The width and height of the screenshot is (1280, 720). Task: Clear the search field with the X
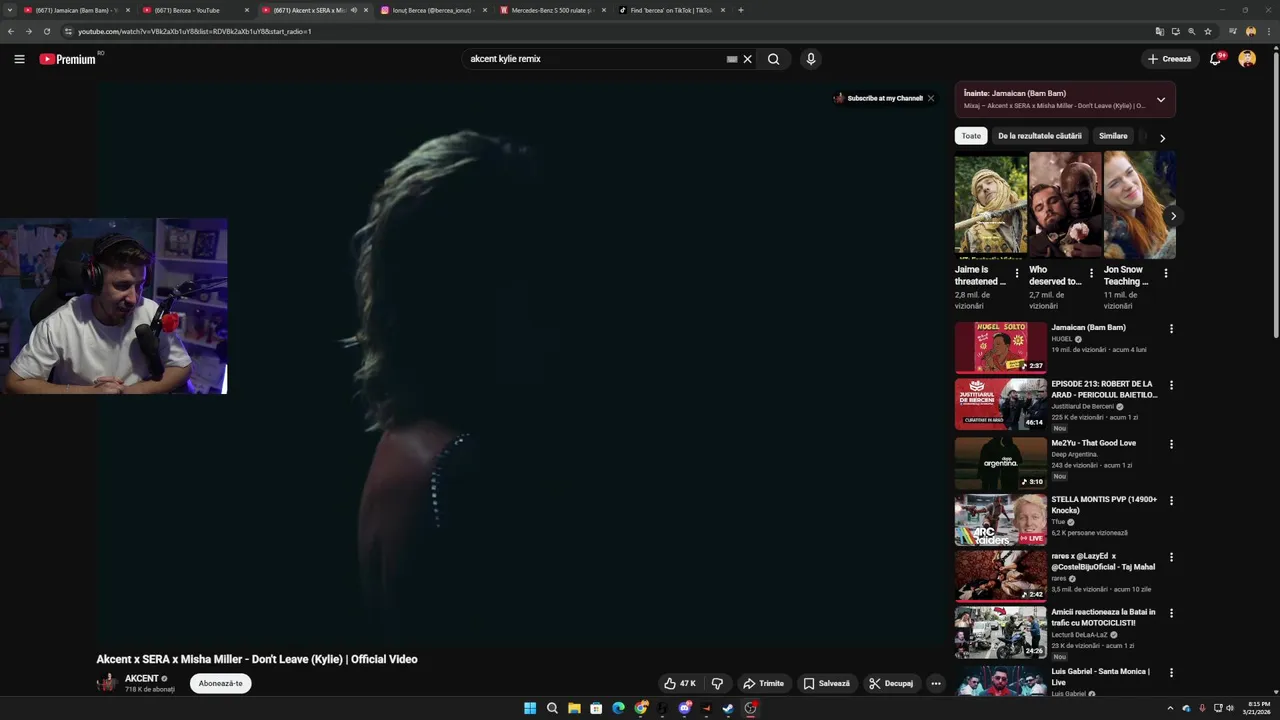pos(747,59)
